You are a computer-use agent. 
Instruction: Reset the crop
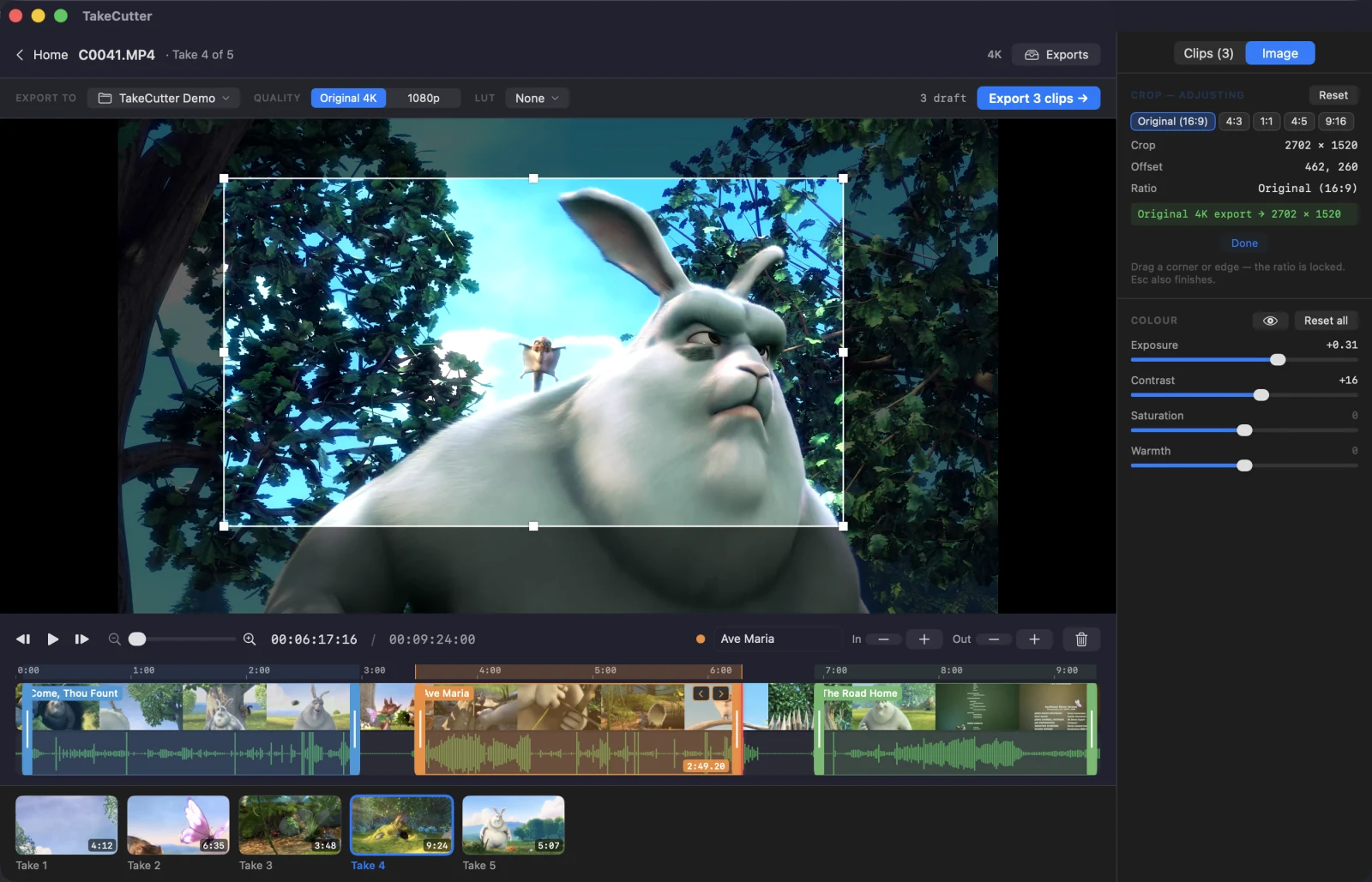[x=1333, y=95]
